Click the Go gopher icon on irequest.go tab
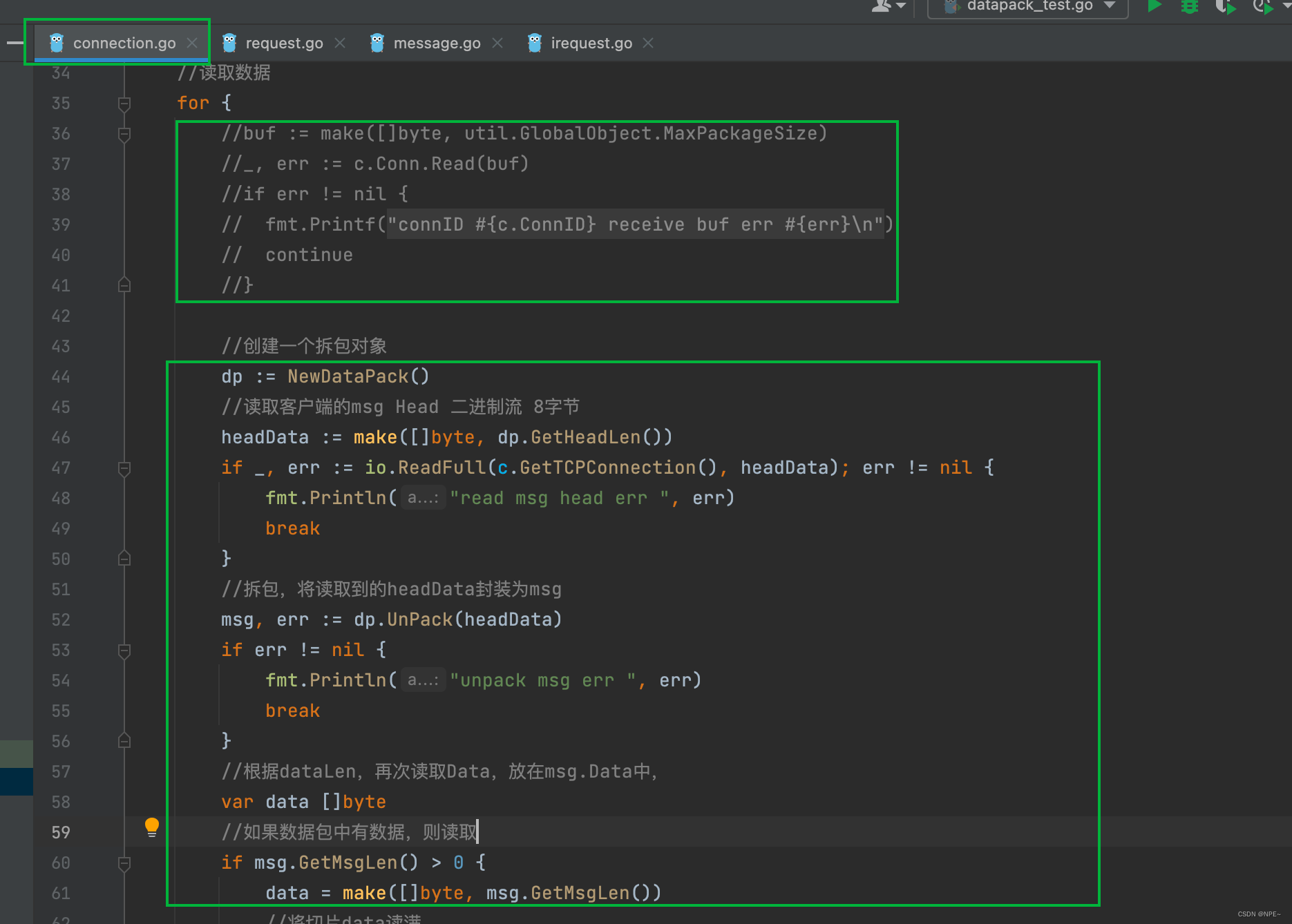 [x=535, y=43]
